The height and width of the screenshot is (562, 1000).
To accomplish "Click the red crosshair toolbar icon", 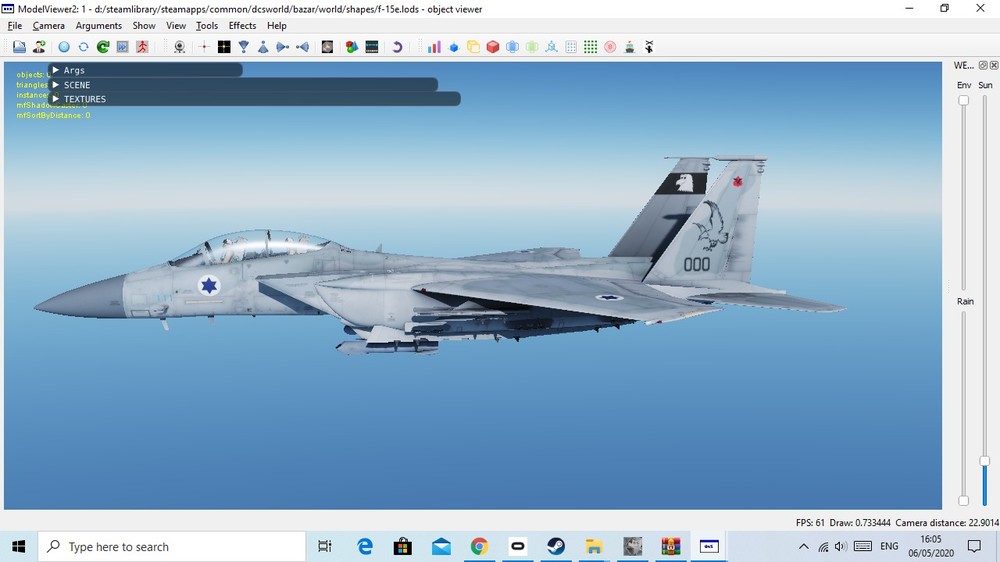I will coord(205,47).
